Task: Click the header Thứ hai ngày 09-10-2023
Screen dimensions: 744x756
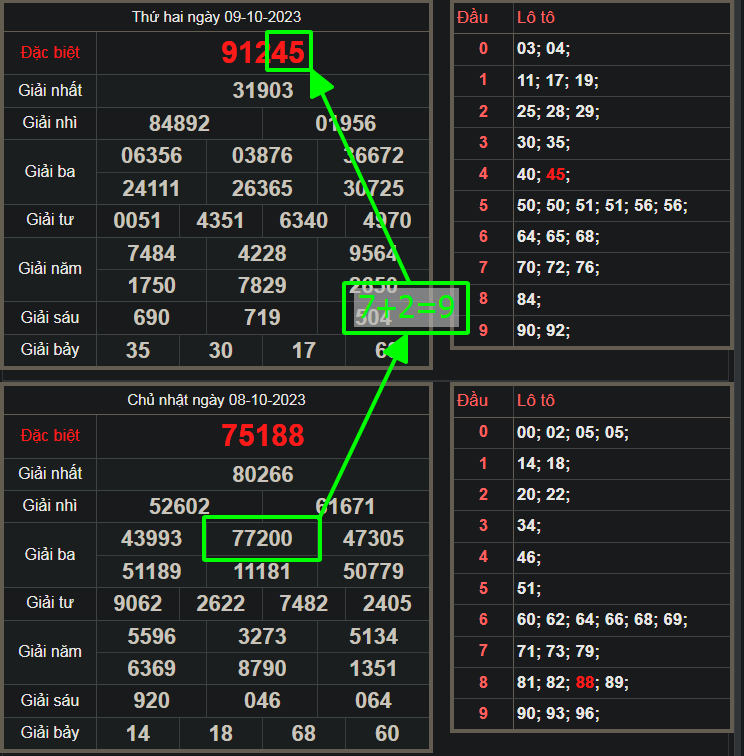Action: click(217, 17)
